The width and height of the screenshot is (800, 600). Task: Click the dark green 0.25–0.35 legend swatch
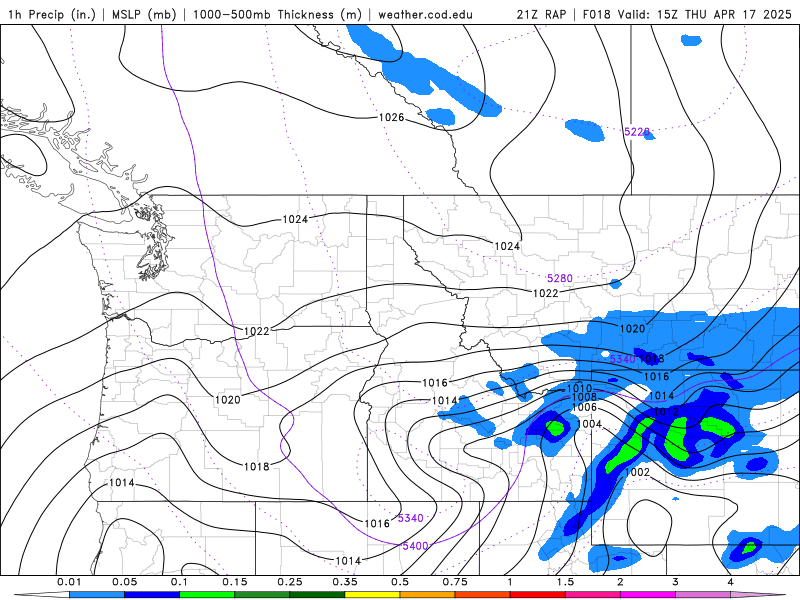[317, 595]
